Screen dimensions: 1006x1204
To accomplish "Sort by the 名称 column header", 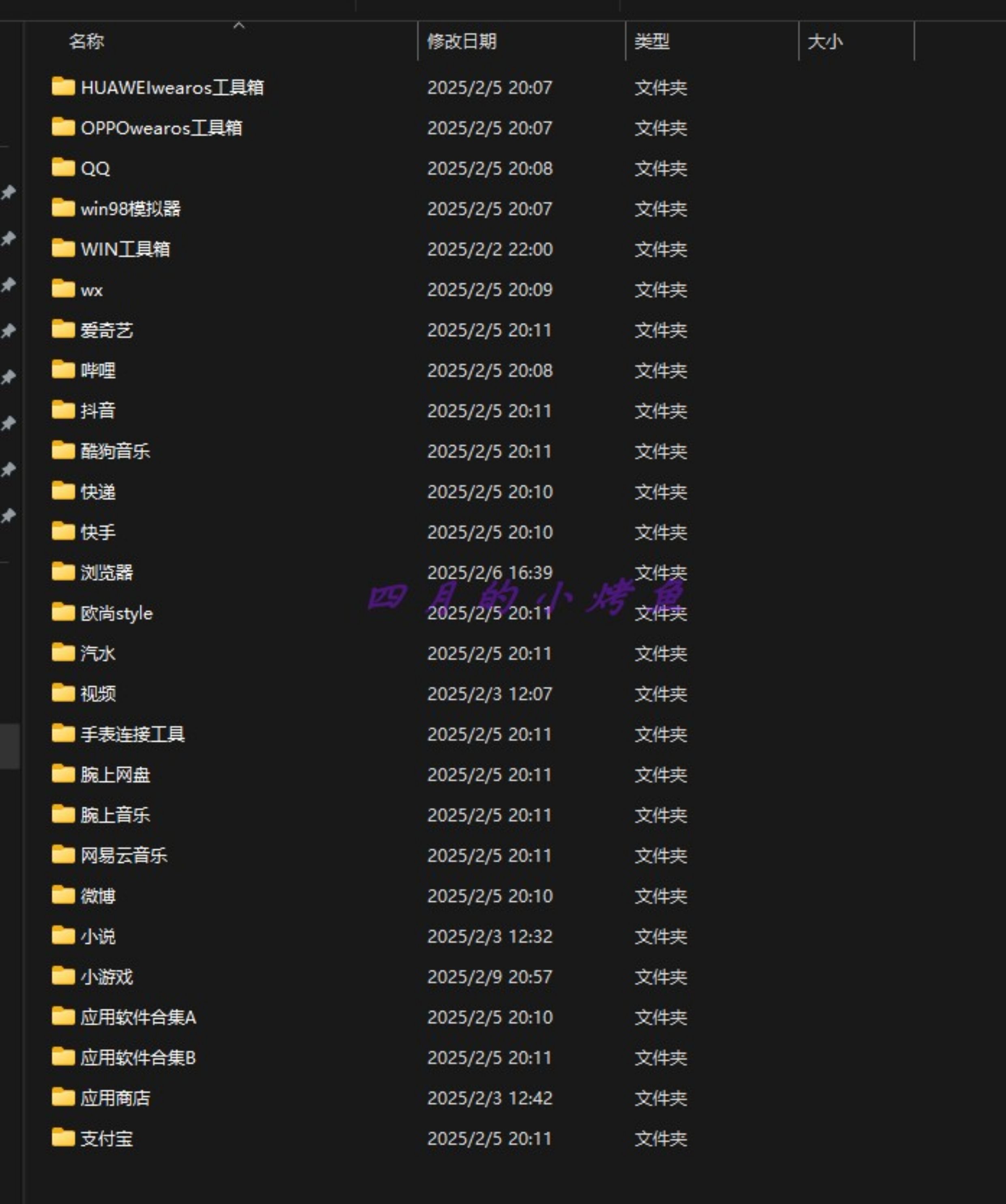I will tap(86, 41).
